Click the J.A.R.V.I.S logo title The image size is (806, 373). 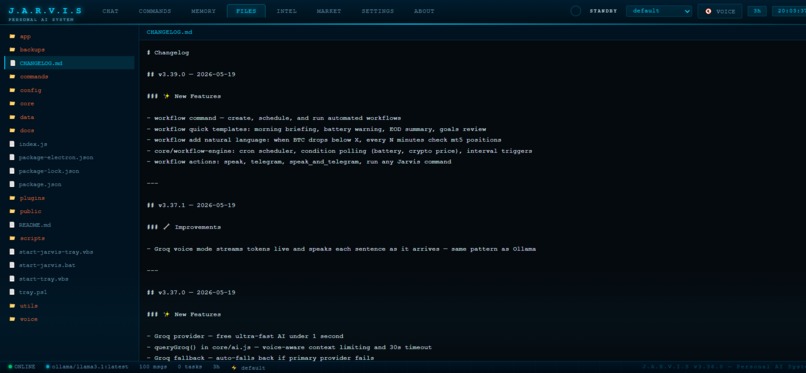(45, 10)
